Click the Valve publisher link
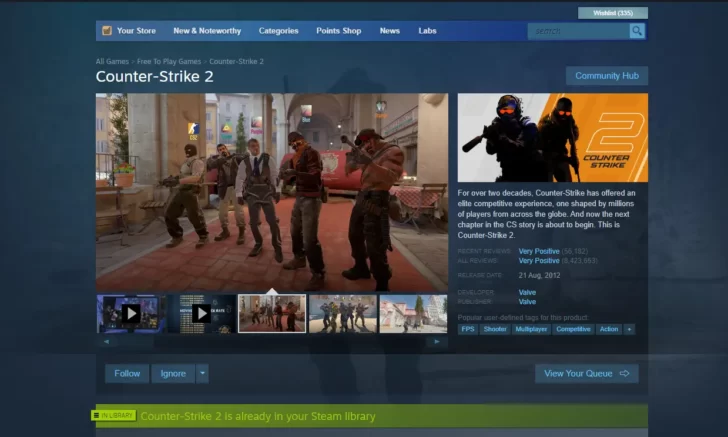Viewport: 728px width, 437px height. coord(527,301)
